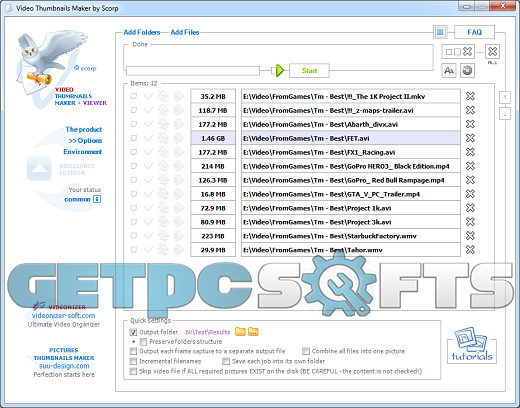Click the Add Folders link
This screenshot has height=408, width=520.
pyautogui.click(x=142, y=32)
